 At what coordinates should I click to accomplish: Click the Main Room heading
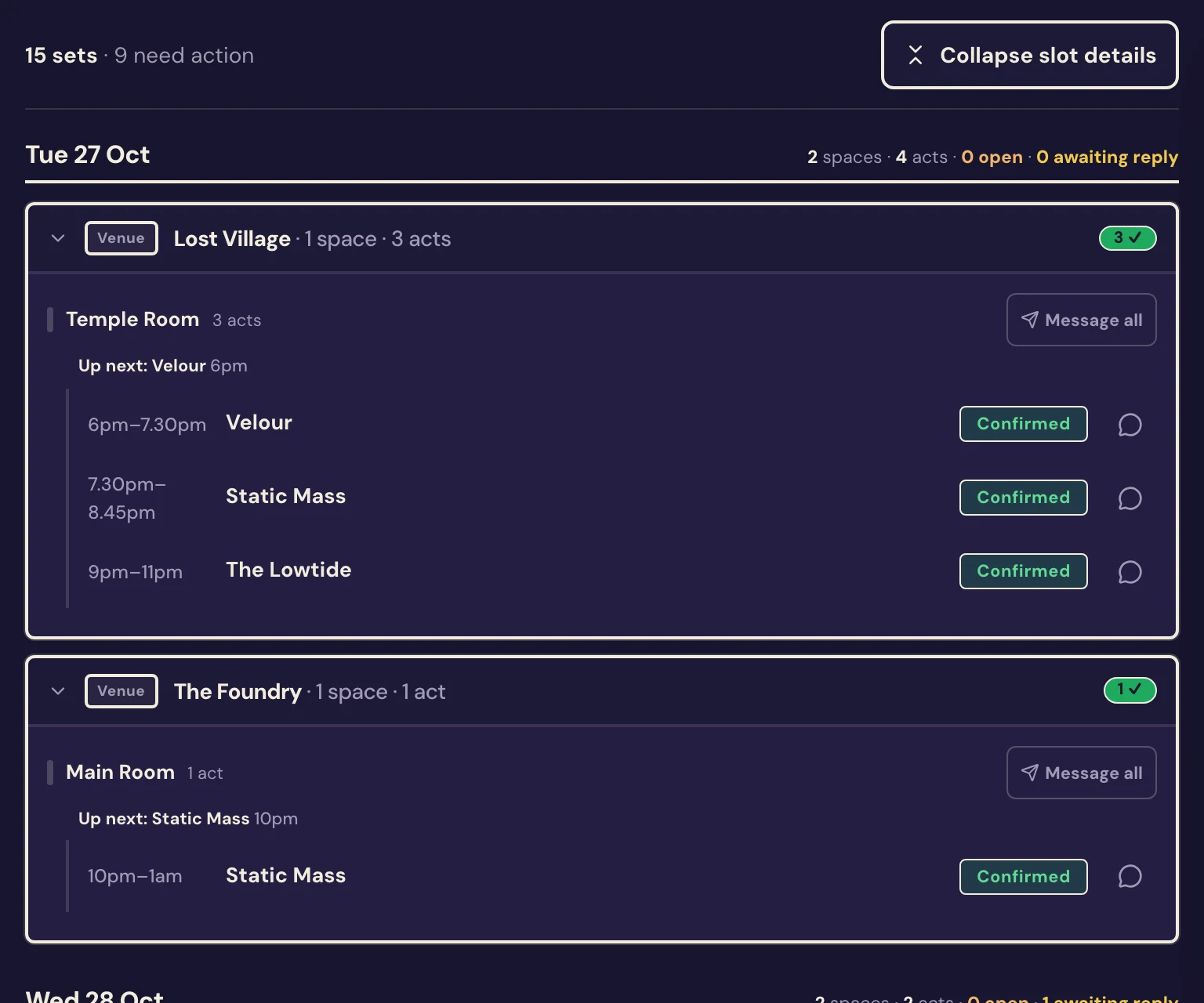click(120, 773)
